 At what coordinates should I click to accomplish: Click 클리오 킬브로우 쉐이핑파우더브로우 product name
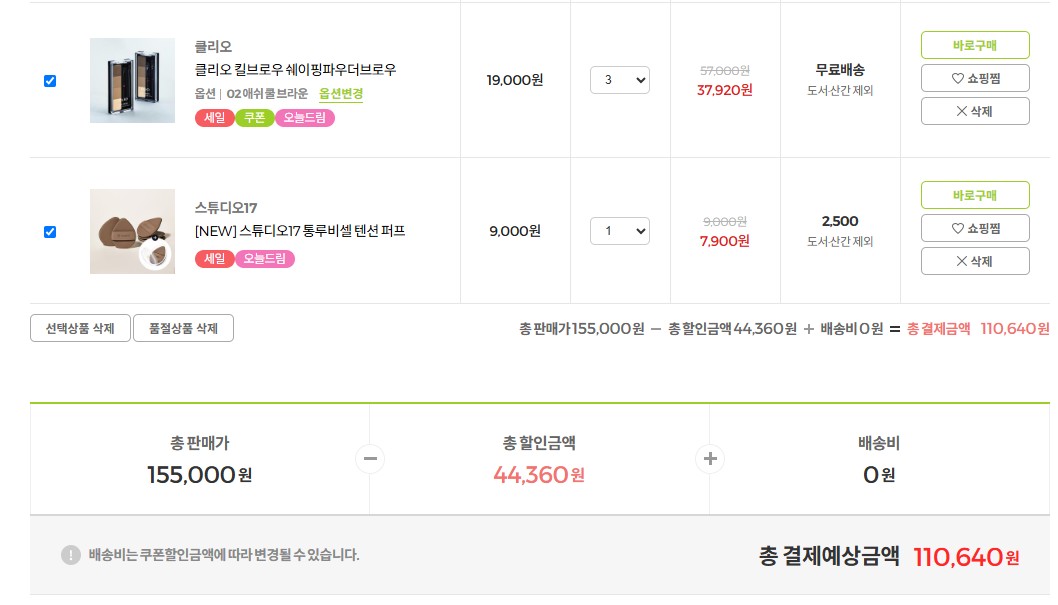296,70
